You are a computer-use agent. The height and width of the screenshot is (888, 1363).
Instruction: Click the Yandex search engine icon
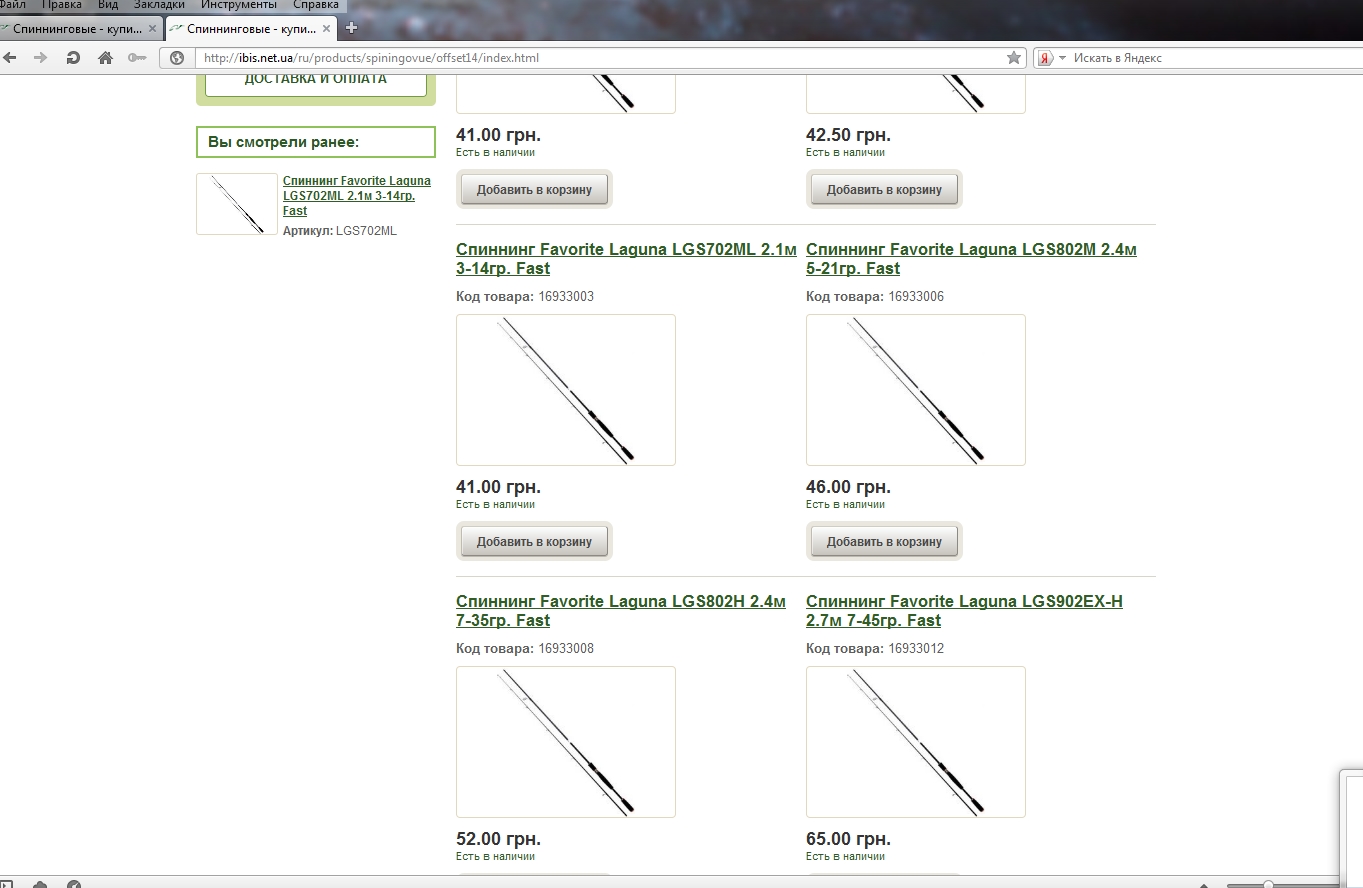[x=1045, y=58]
